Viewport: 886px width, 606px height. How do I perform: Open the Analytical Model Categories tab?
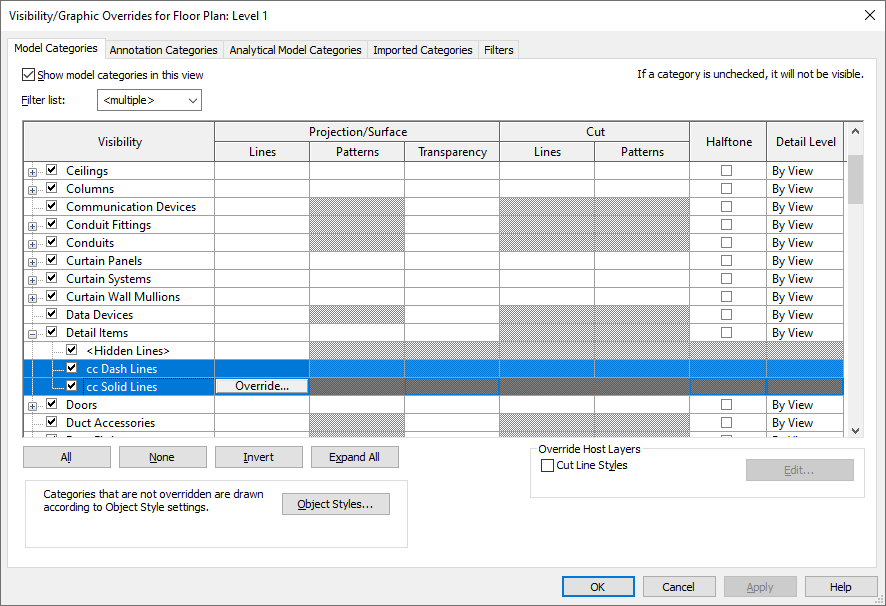click(x=295, y=50)
